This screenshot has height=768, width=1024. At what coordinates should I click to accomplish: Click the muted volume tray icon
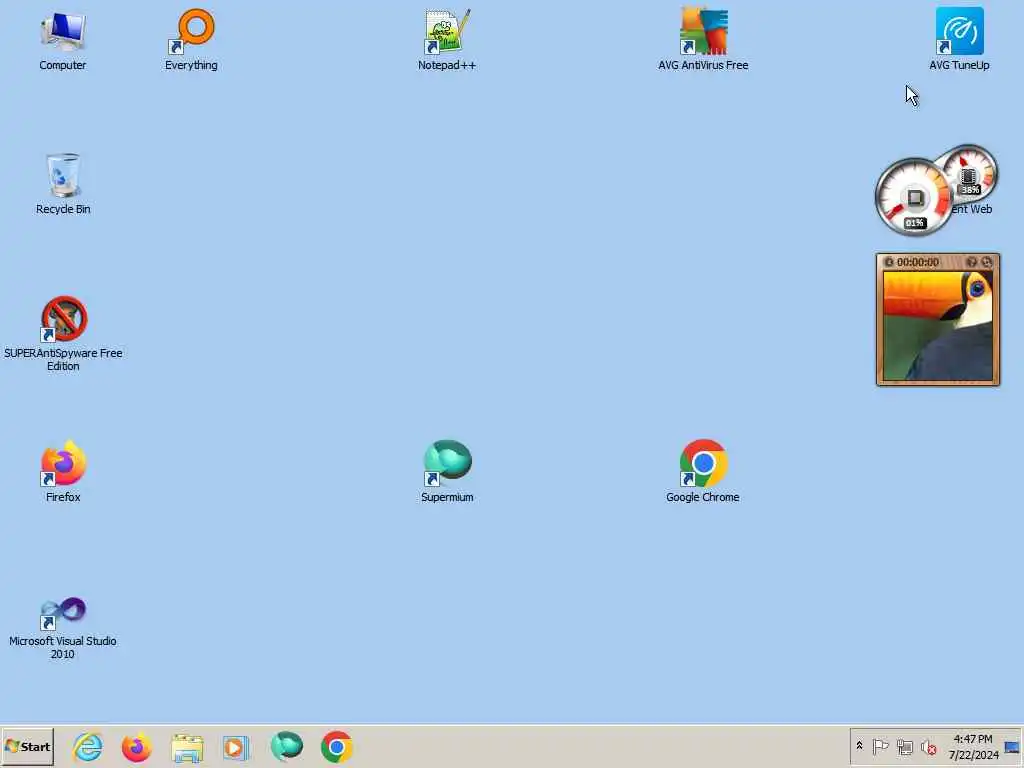pyautogui.click(x=928, y=746)
